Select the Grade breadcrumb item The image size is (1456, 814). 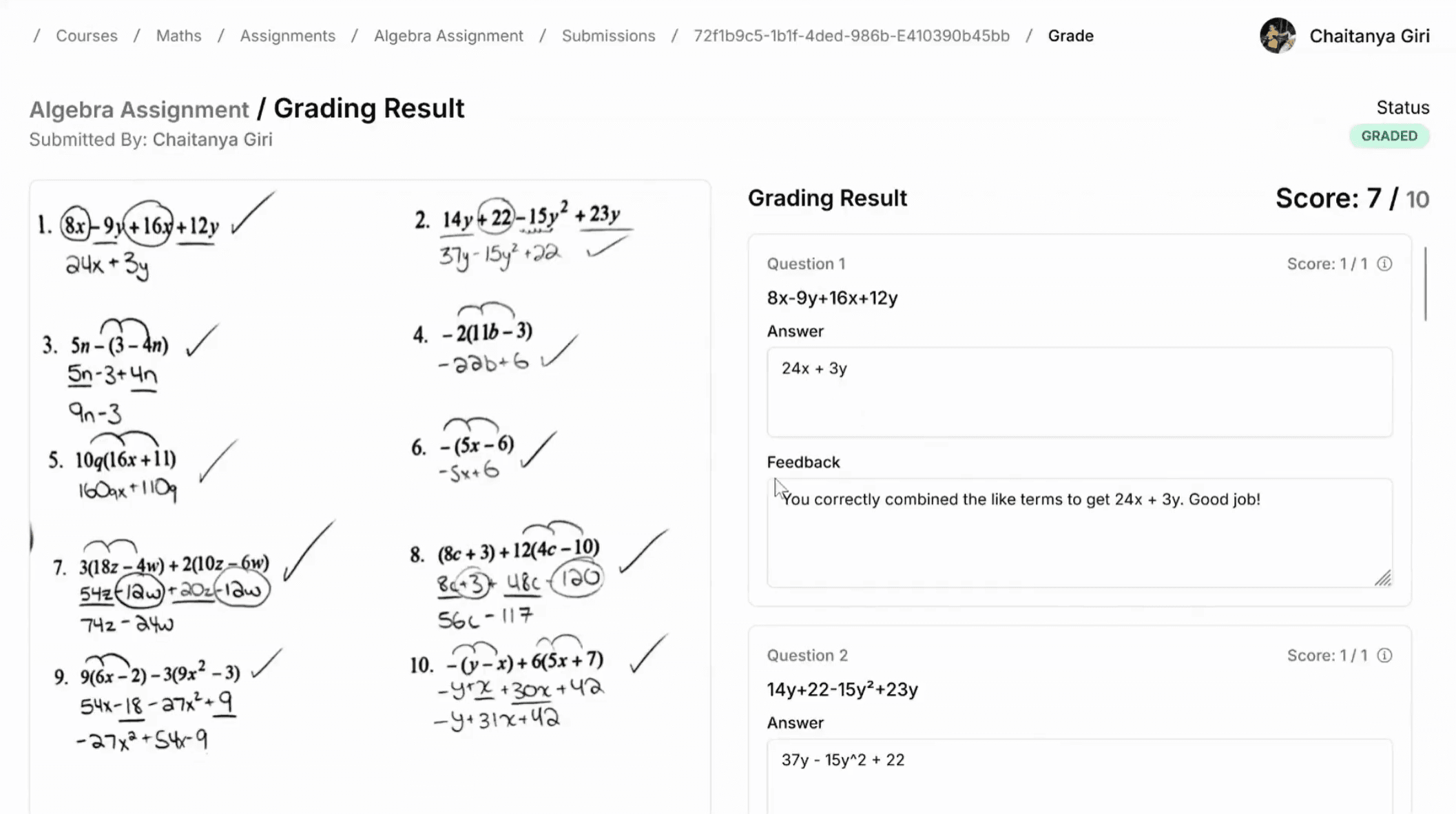(x=1070, y=36)
